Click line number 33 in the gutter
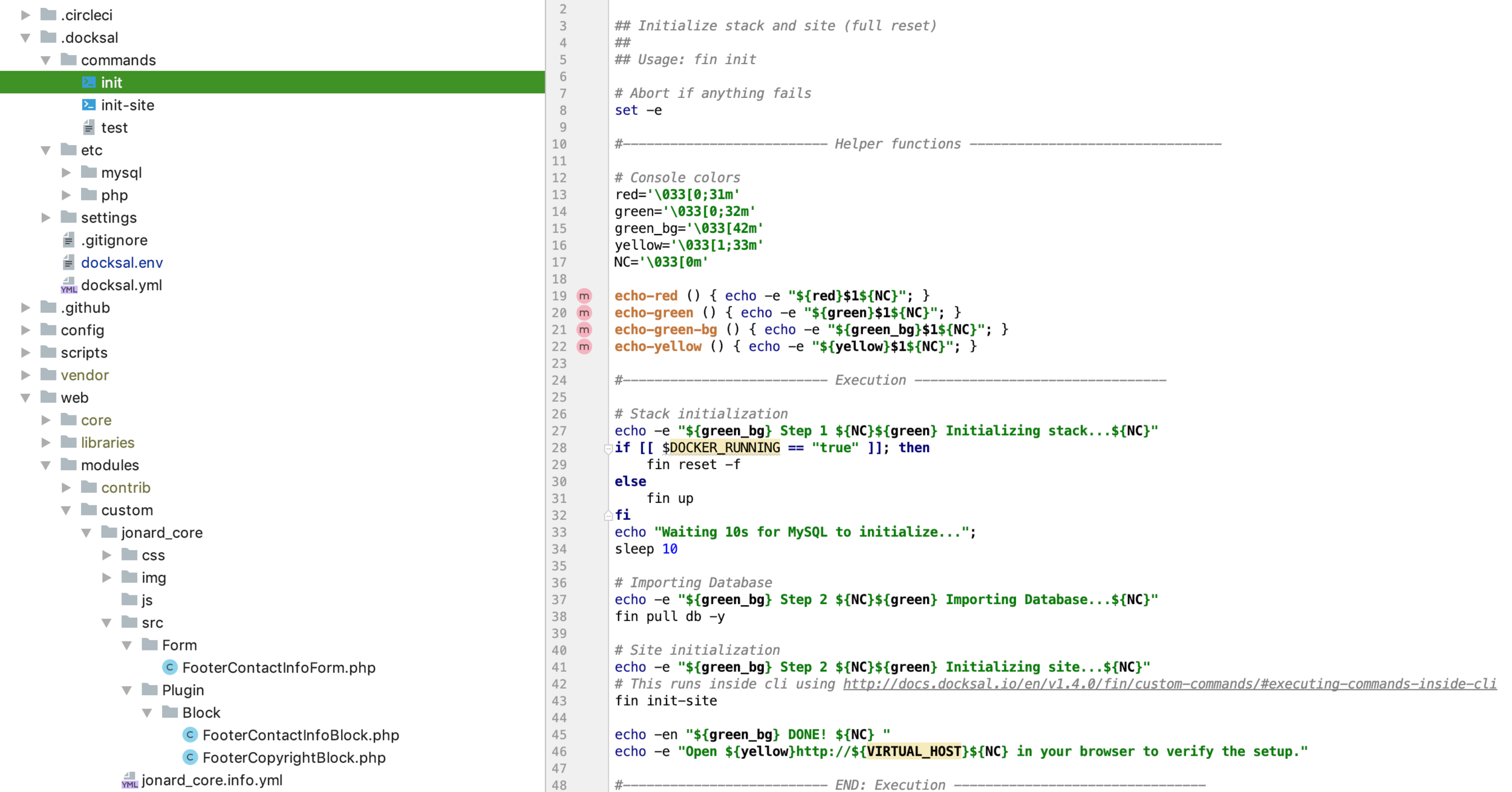 coord(559,533)
